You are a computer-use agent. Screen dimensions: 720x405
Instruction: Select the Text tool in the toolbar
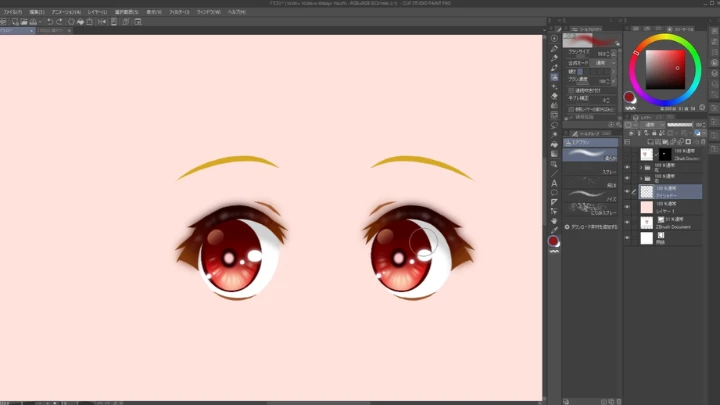tap(554, 183)
